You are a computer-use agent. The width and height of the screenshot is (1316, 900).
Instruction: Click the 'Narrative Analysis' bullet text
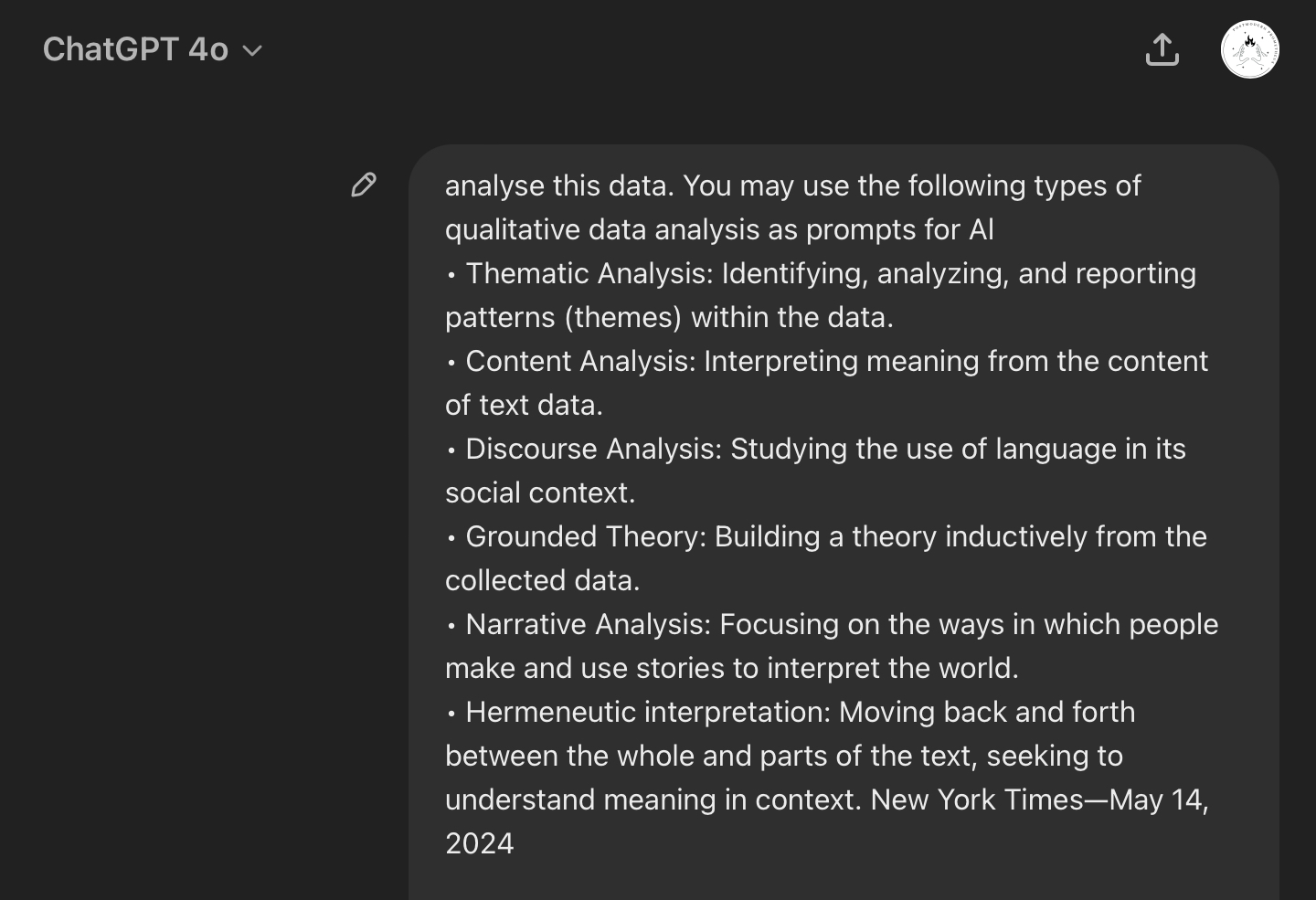point(588,624)
